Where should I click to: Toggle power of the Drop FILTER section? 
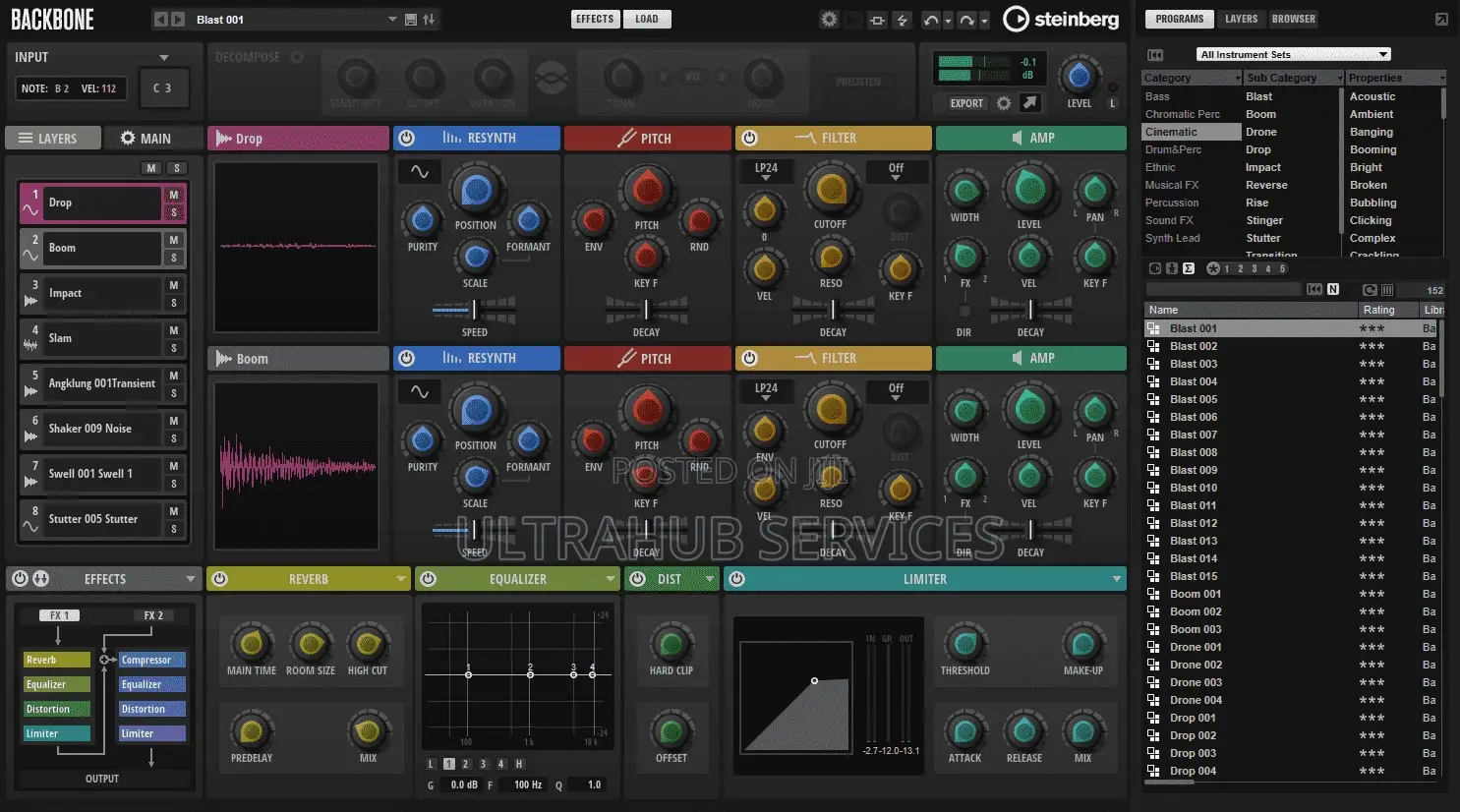(749, 139)
